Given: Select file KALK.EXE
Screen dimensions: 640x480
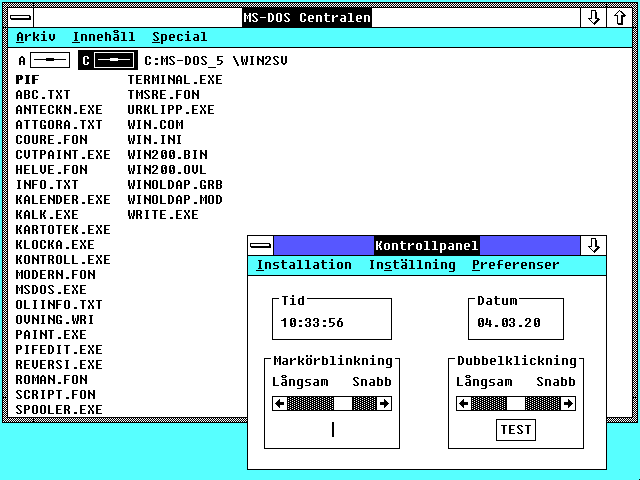Looking at the screenshot, I should point(47,215).
